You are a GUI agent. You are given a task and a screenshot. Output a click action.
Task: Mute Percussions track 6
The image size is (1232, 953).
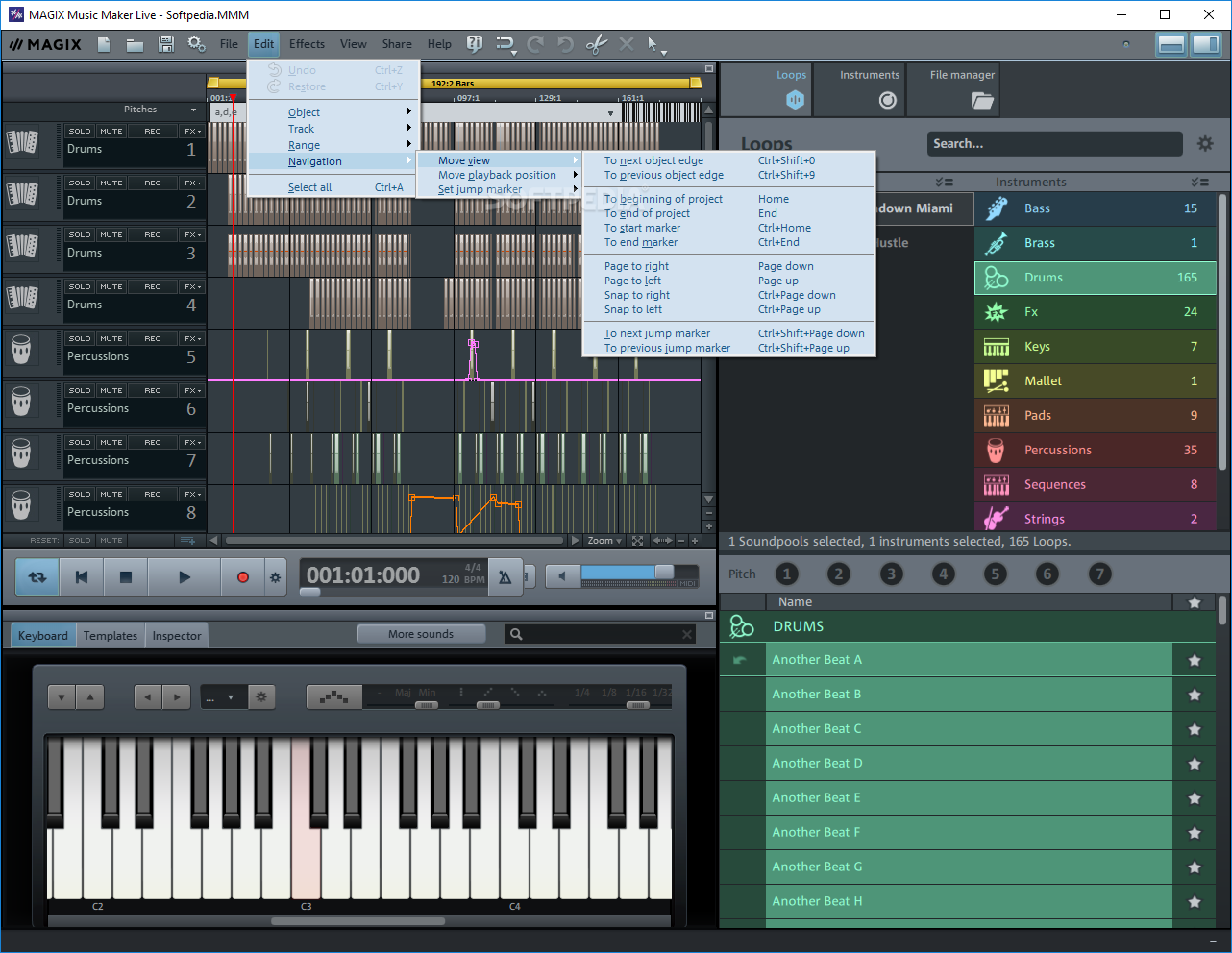point(111,391)
